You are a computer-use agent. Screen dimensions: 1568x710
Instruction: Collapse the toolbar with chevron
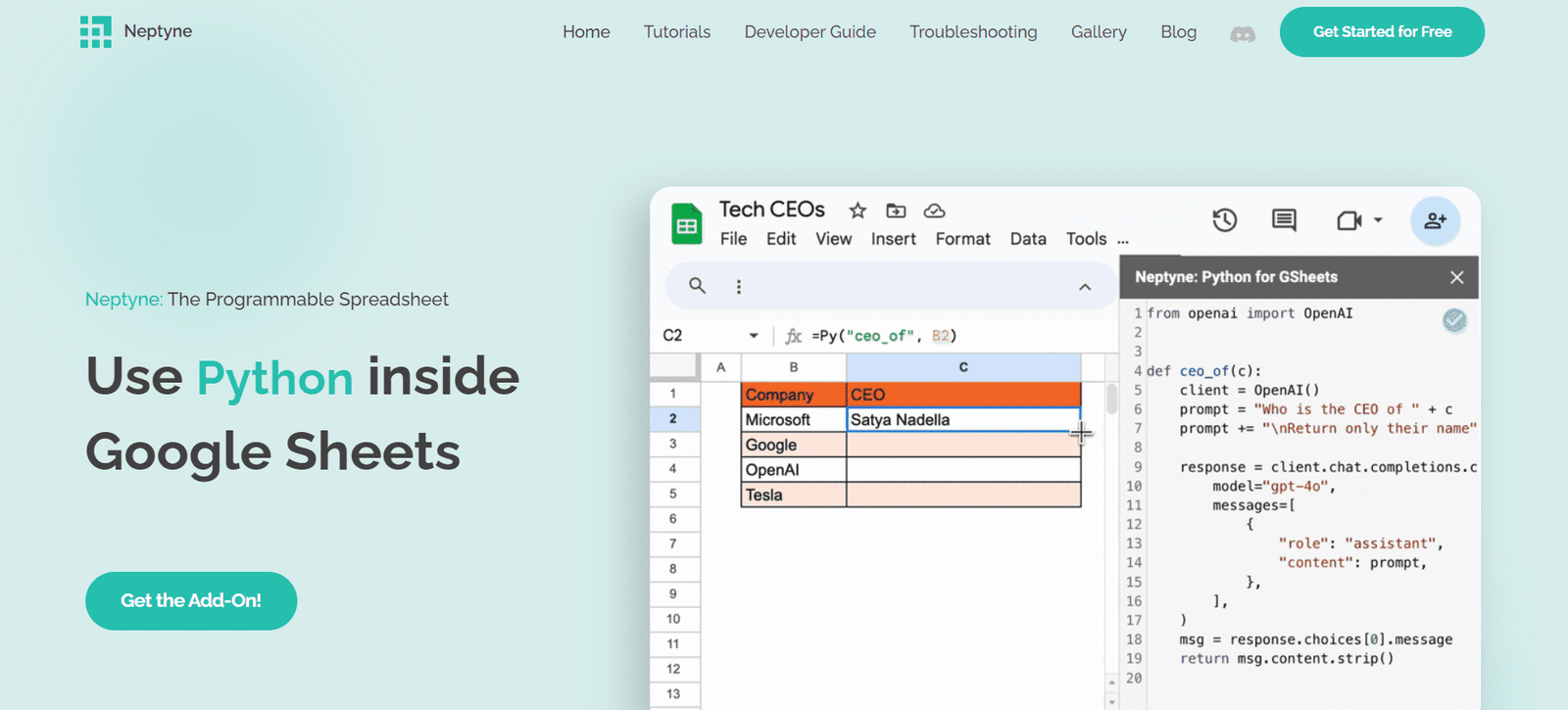coord(1085,287)
